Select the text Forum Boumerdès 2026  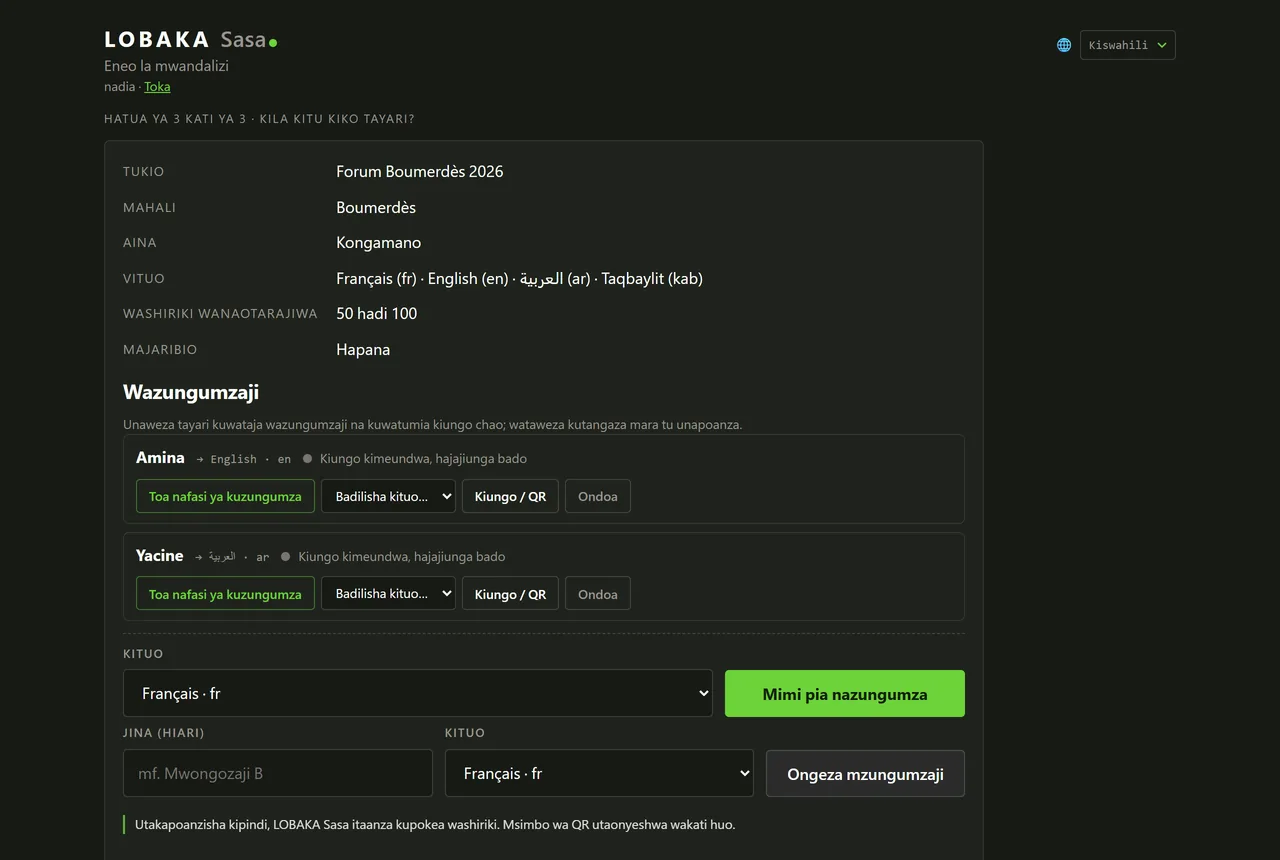[420, 172]
